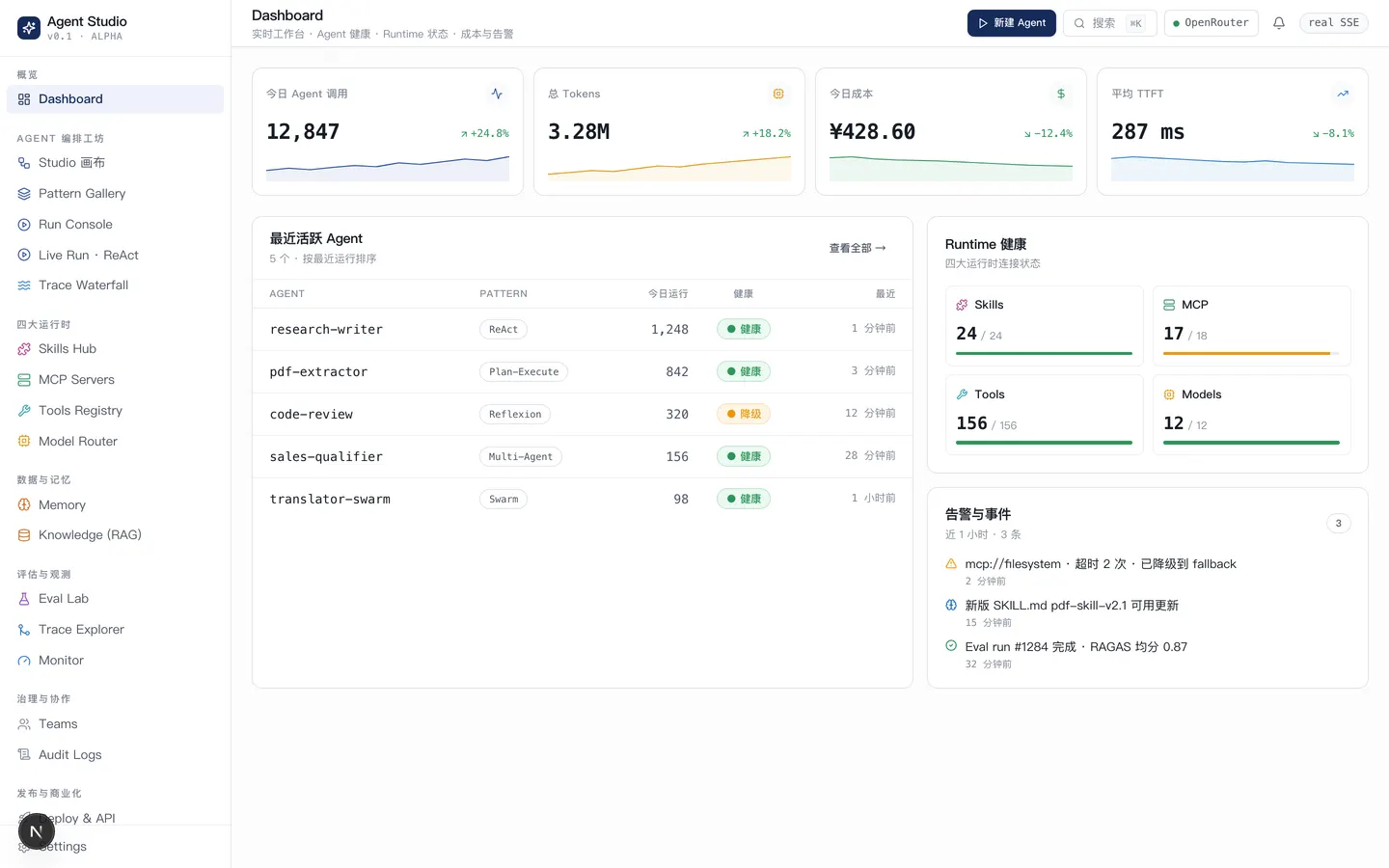Viewport: 1389px width, 868px height.
Task: Click the Memory brain icon
Action: 24,505
